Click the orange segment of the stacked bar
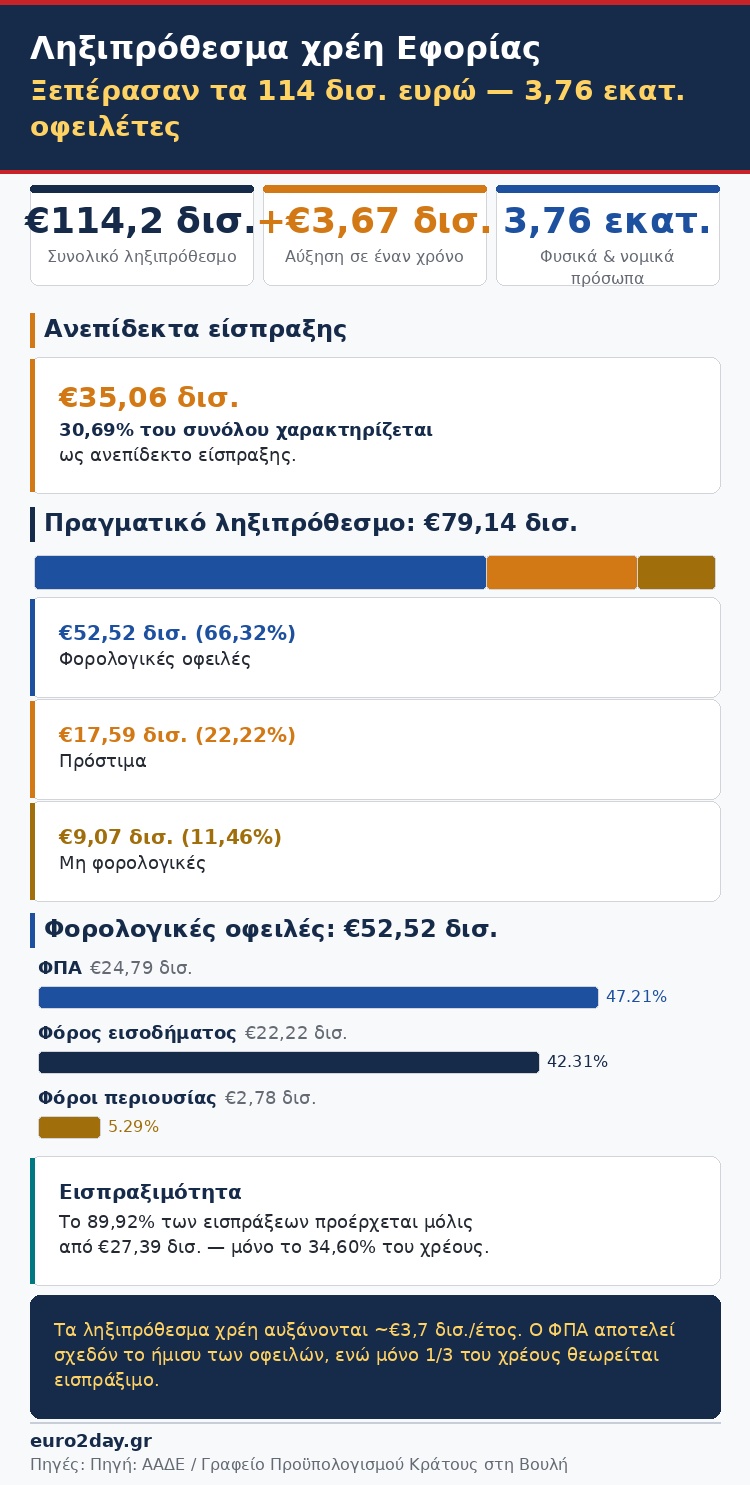This screenshot has height=1485, width=750. pos(561,572)
